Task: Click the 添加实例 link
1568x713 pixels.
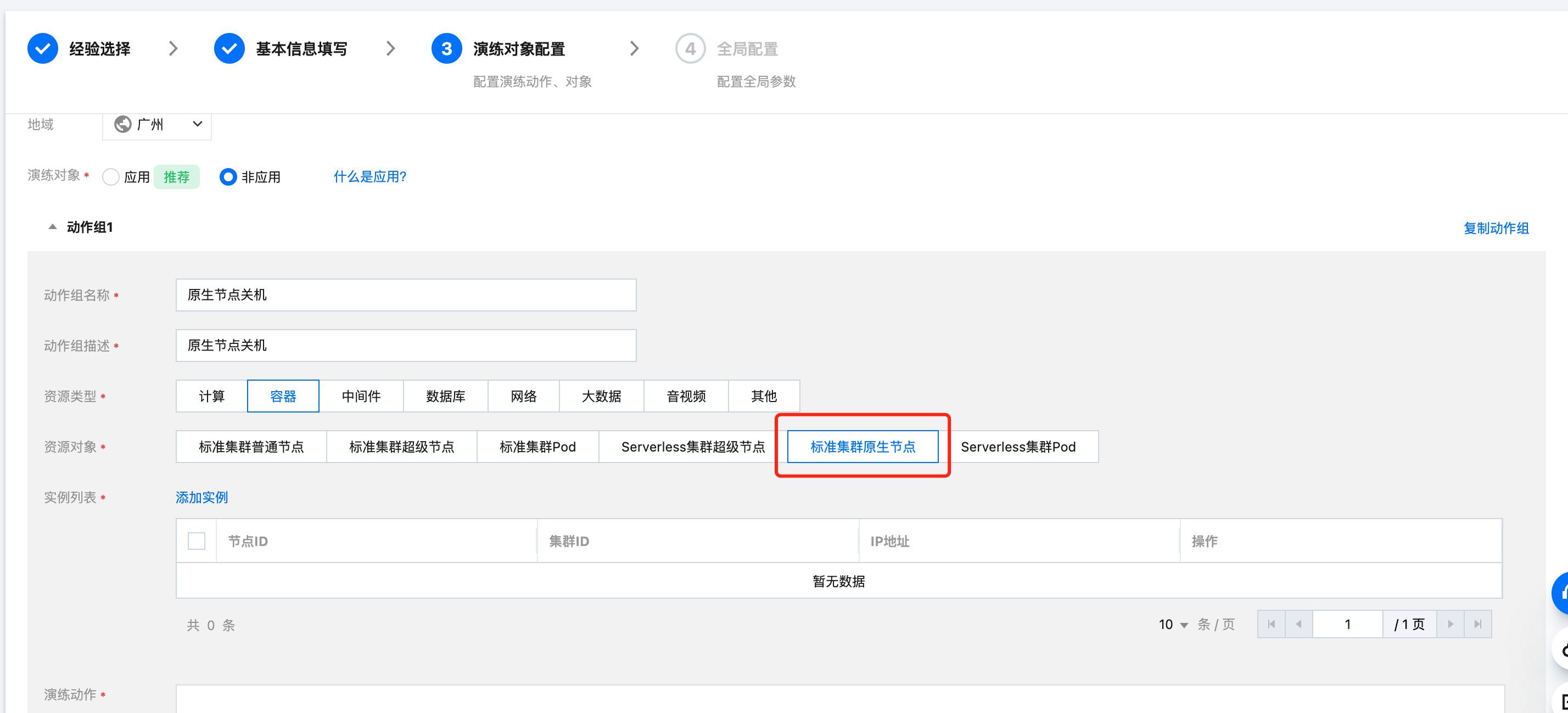Action: 201,498
